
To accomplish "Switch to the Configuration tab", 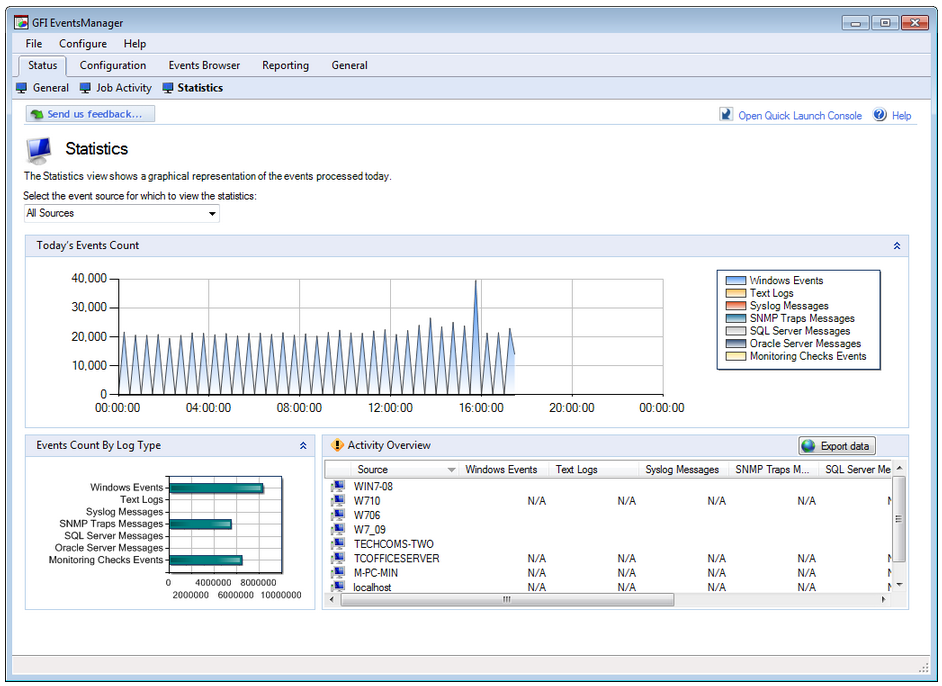I will [x=113, y=65].
